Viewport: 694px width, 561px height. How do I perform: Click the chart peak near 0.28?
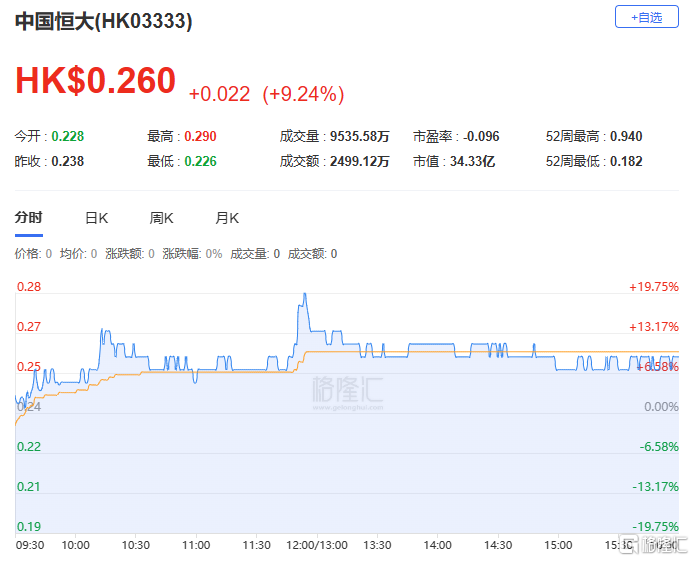point(305,294)
